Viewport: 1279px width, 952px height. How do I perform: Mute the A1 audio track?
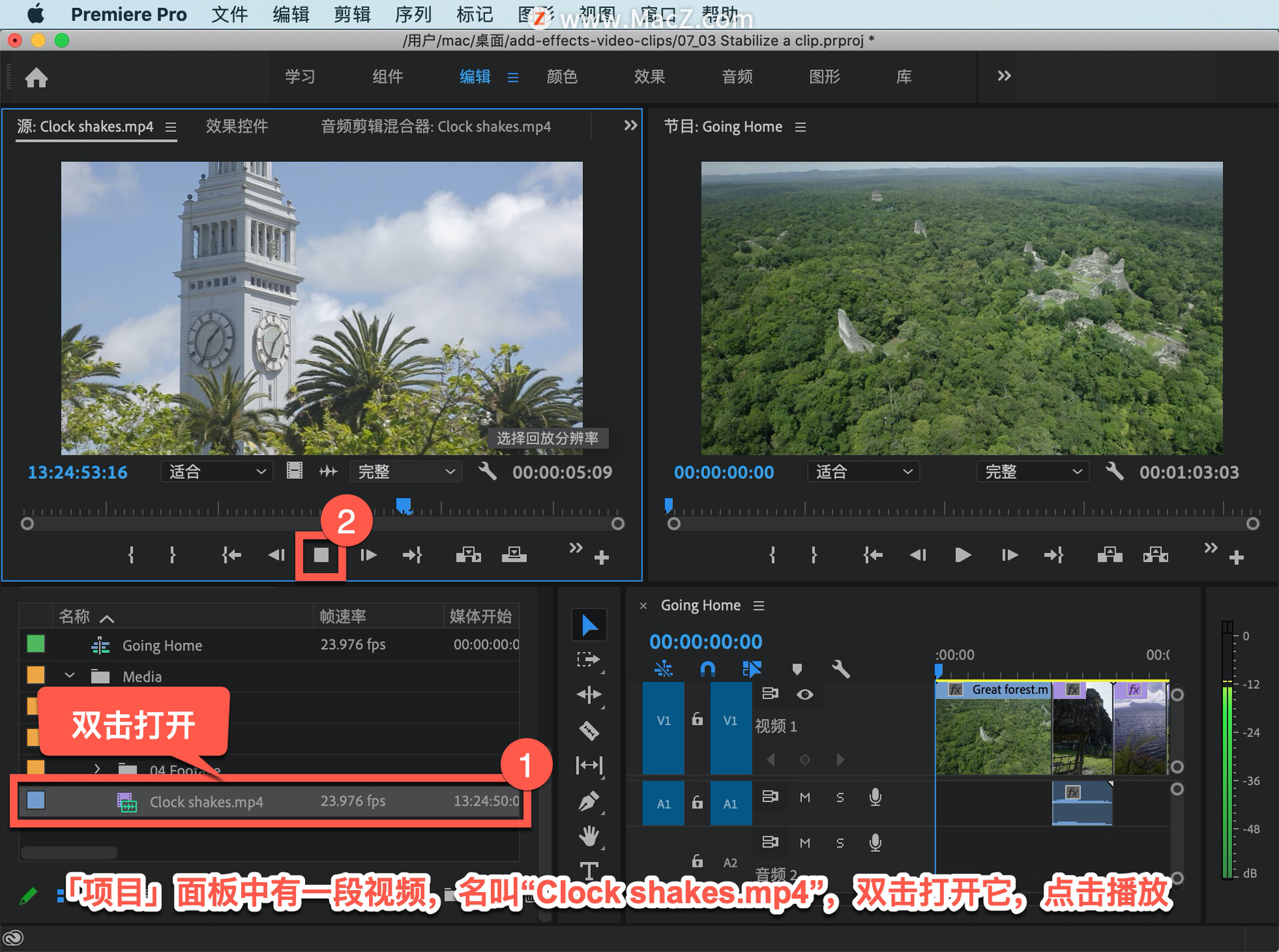coord(805,797)
